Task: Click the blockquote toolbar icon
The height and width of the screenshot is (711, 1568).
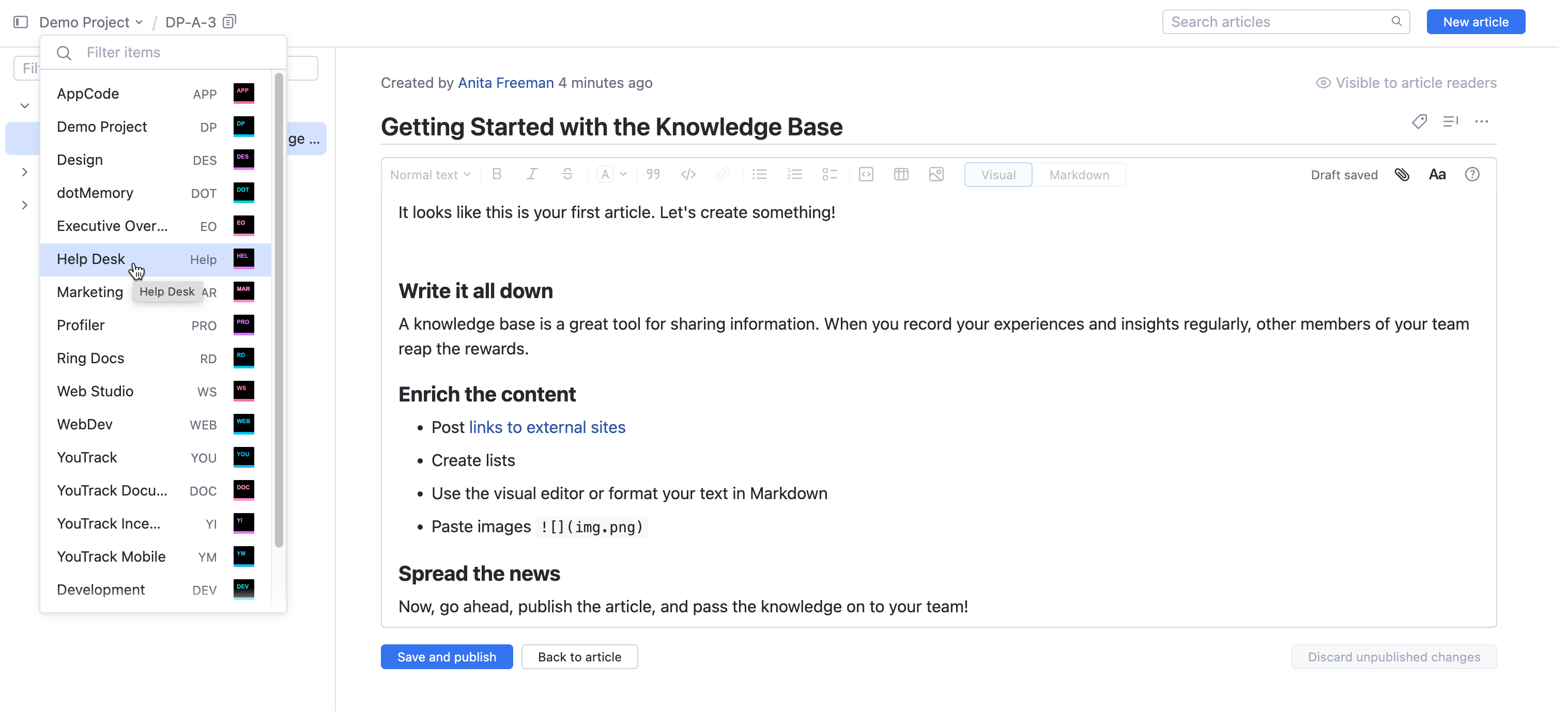Action: [x=653, y=175]
